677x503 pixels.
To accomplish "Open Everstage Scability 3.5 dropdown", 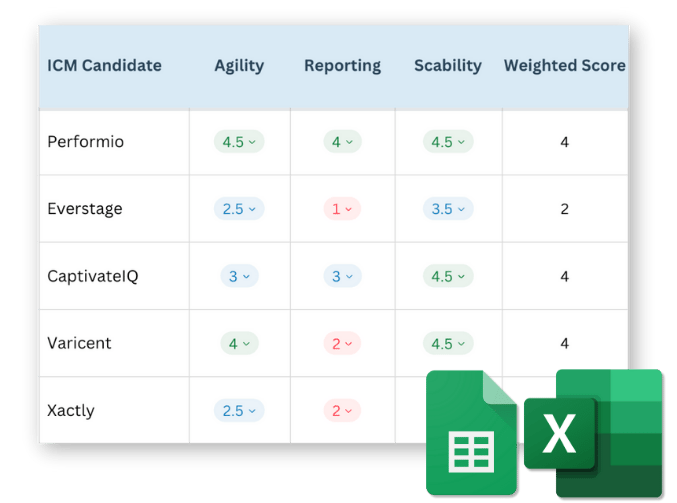I will tap(447, 209).
